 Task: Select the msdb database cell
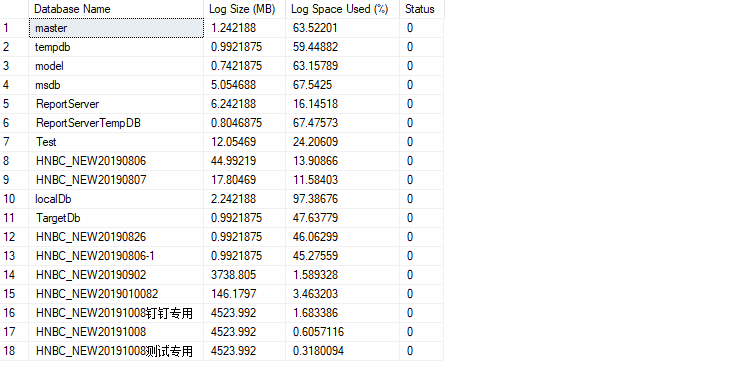click(116, 85)
